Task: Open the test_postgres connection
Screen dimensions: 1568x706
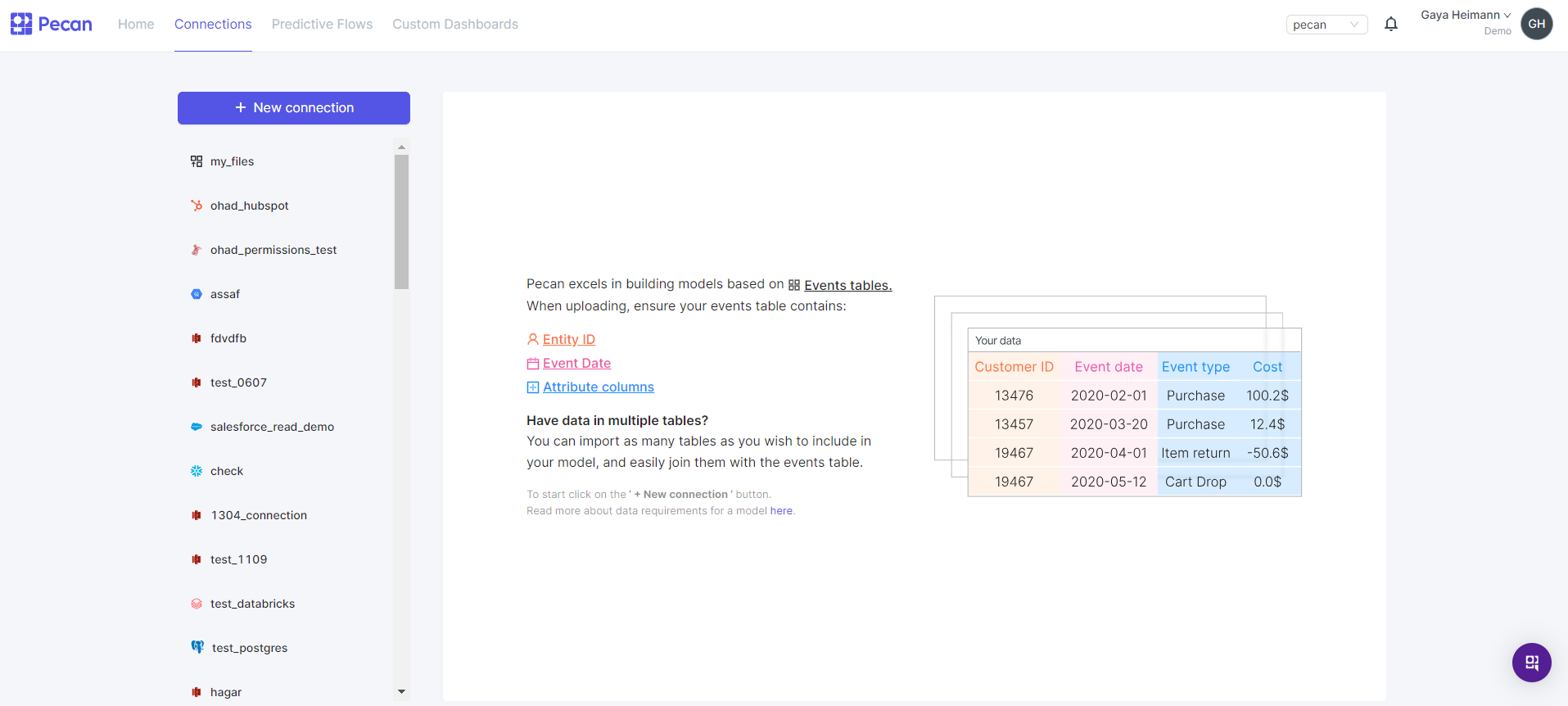Action: coord(250,648)
